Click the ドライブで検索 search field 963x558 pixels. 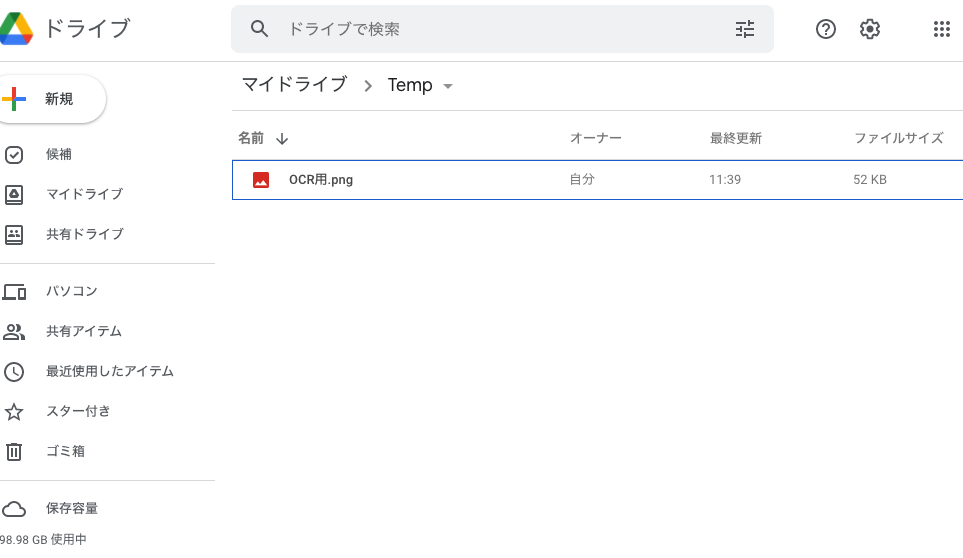click(x=502, y=29)
